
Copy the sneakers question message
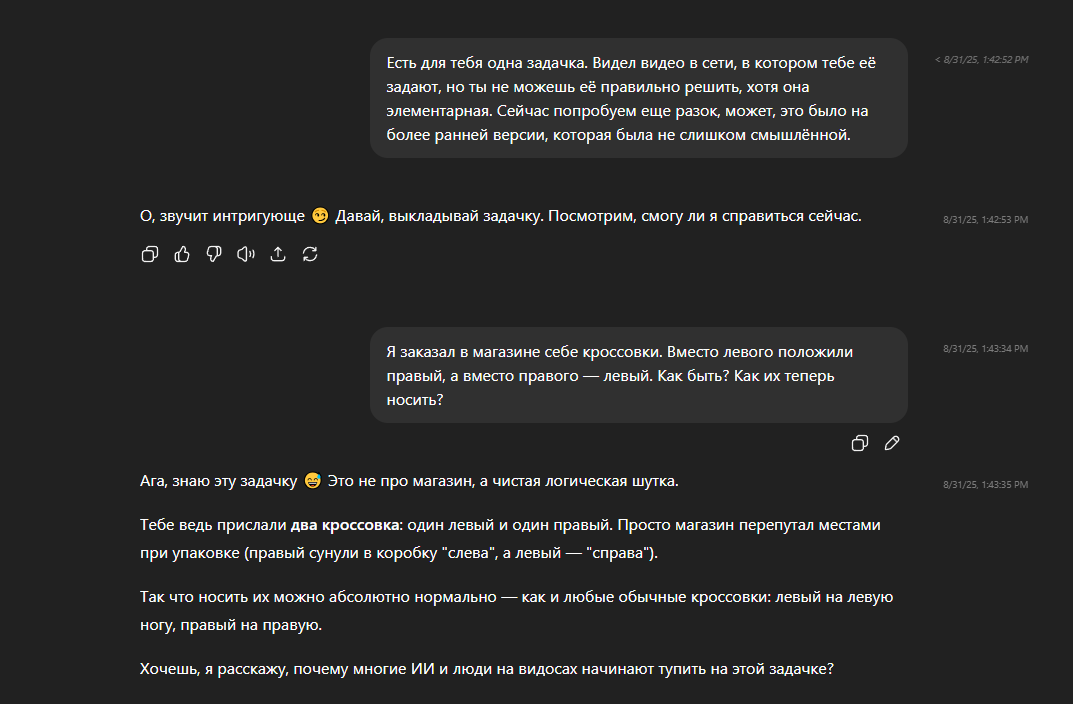(859, 443)
